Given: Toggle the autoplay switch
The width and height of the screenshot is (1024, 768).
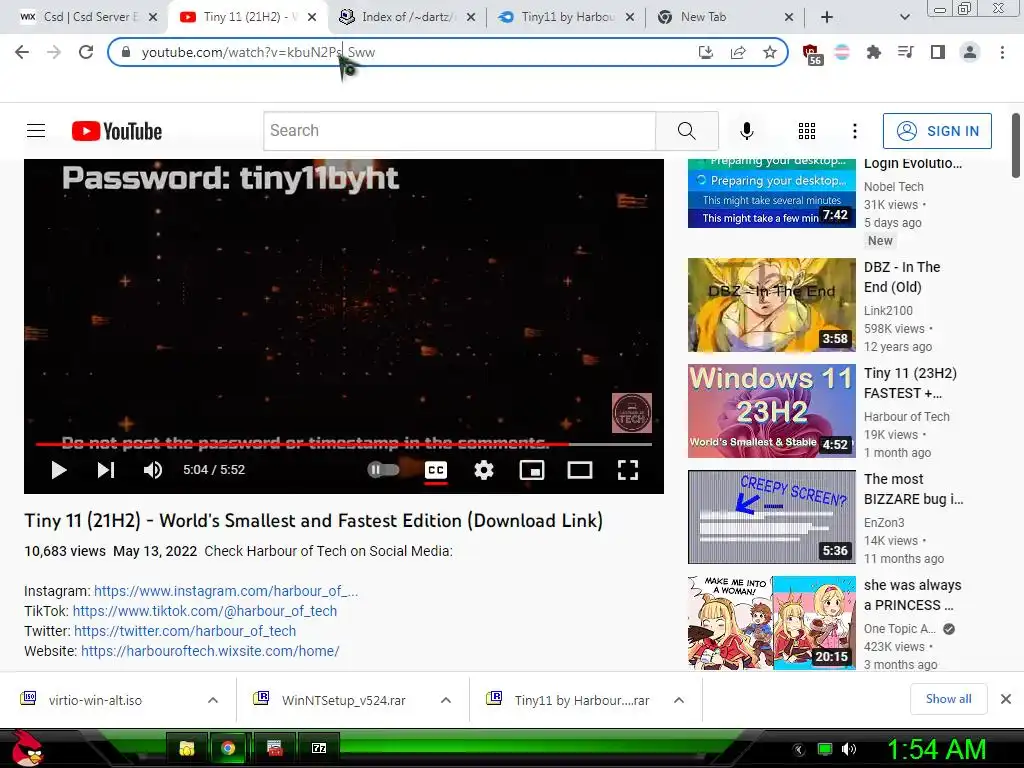Looking at the screenshot, I should pos(383,470).
